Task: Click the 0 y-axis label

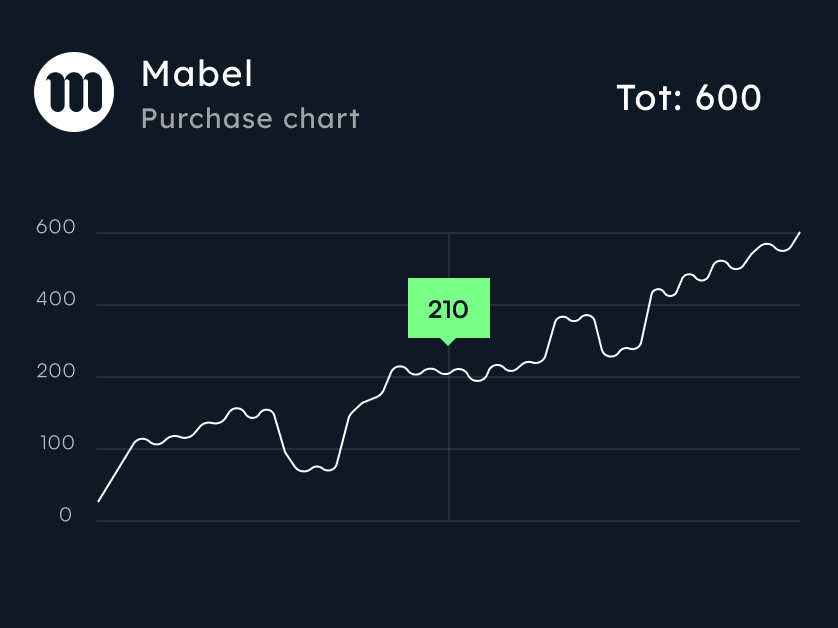Action: coord(66,516)
